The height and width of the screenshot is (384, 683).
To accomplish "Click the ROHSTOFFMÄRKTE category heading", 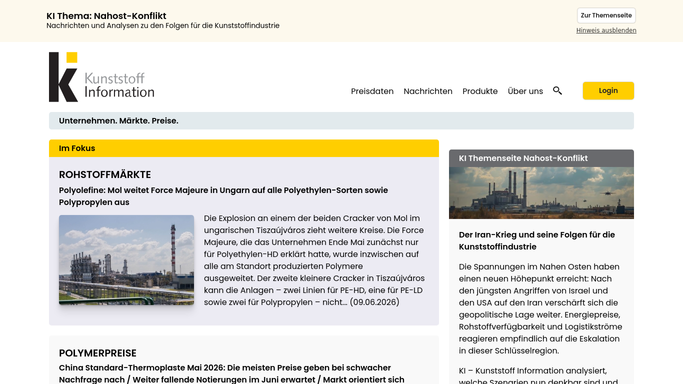I will (x=105, y=175).
